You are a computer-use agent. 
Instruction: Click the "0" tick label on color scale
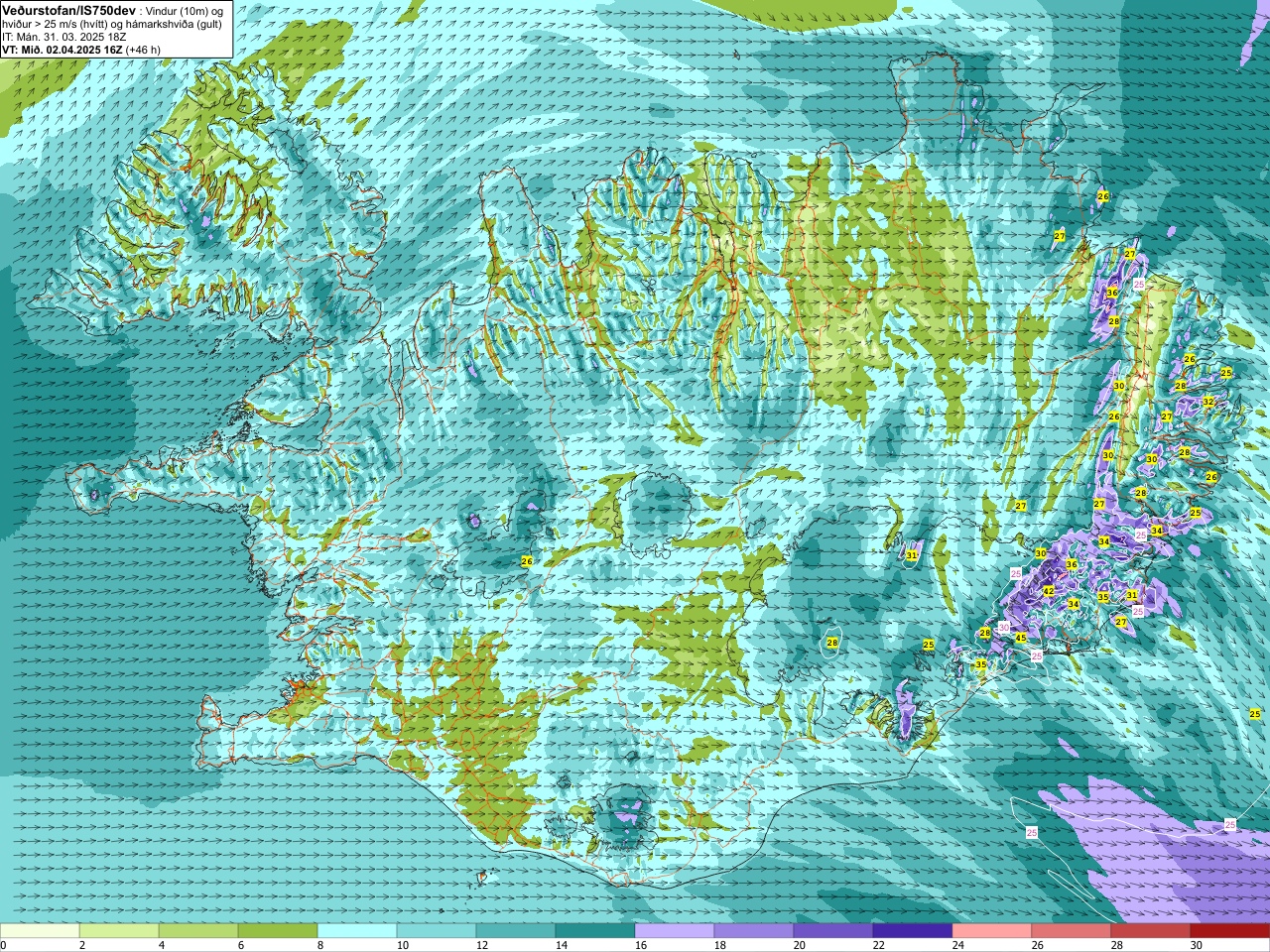[x=4, y=945]
